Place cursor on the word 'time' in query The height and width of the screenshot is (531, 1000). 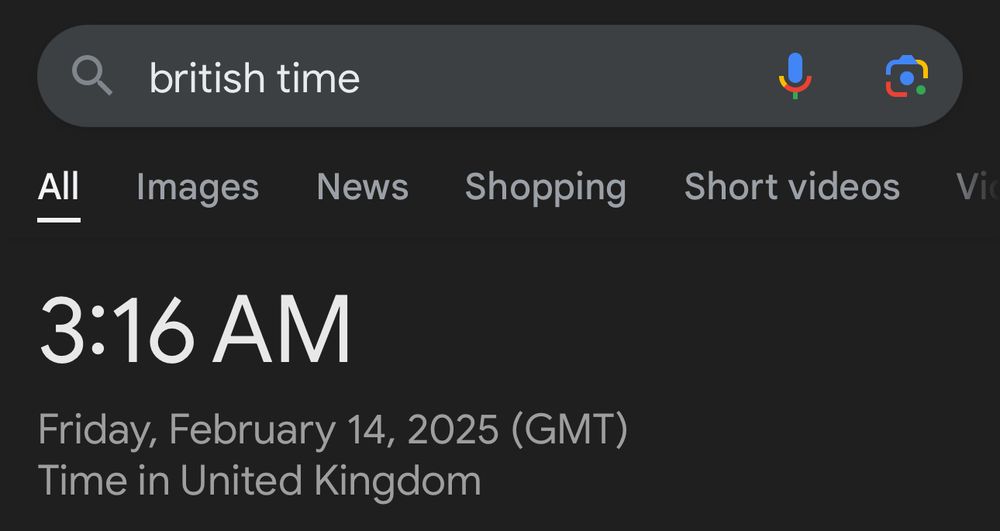click(318, 78)
